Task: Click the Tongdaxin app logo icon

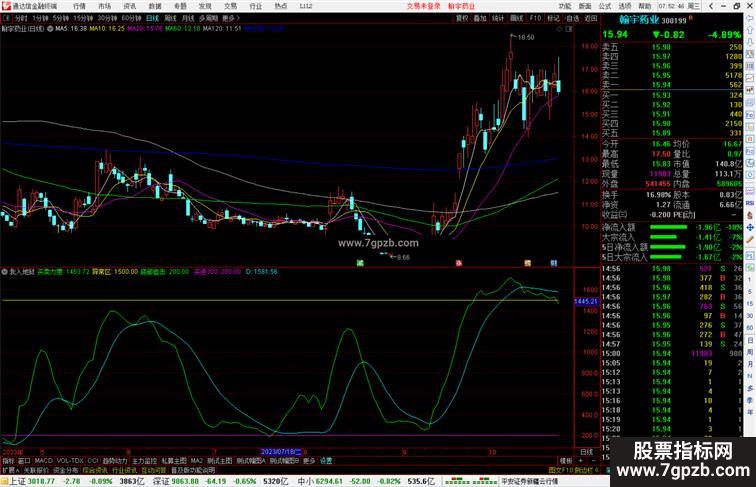Action: 6,6
